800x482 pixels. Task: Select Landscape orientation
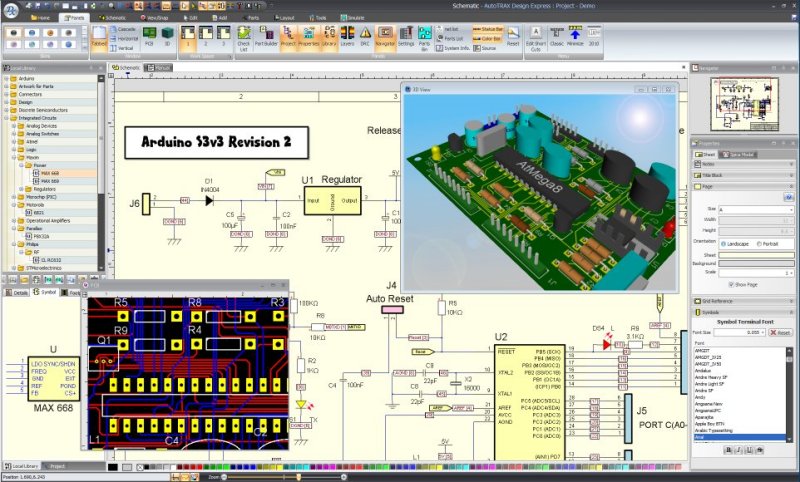click(x=735, y=244)
